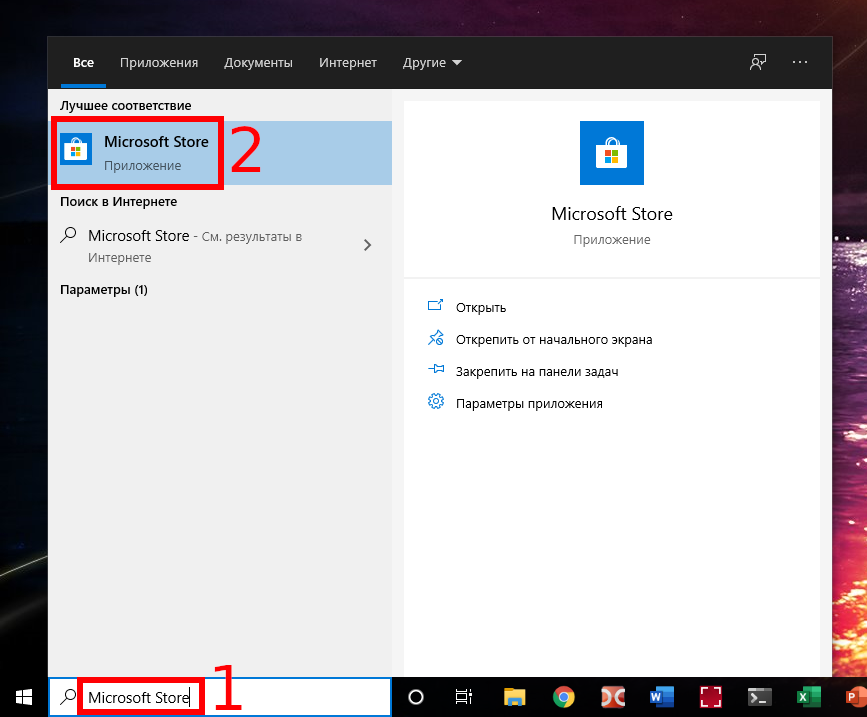Image resolution: width=867 pixels, height=717 pixels.
Task: Click the Microsoft Store icon in best match
Action: click(76, 149)
